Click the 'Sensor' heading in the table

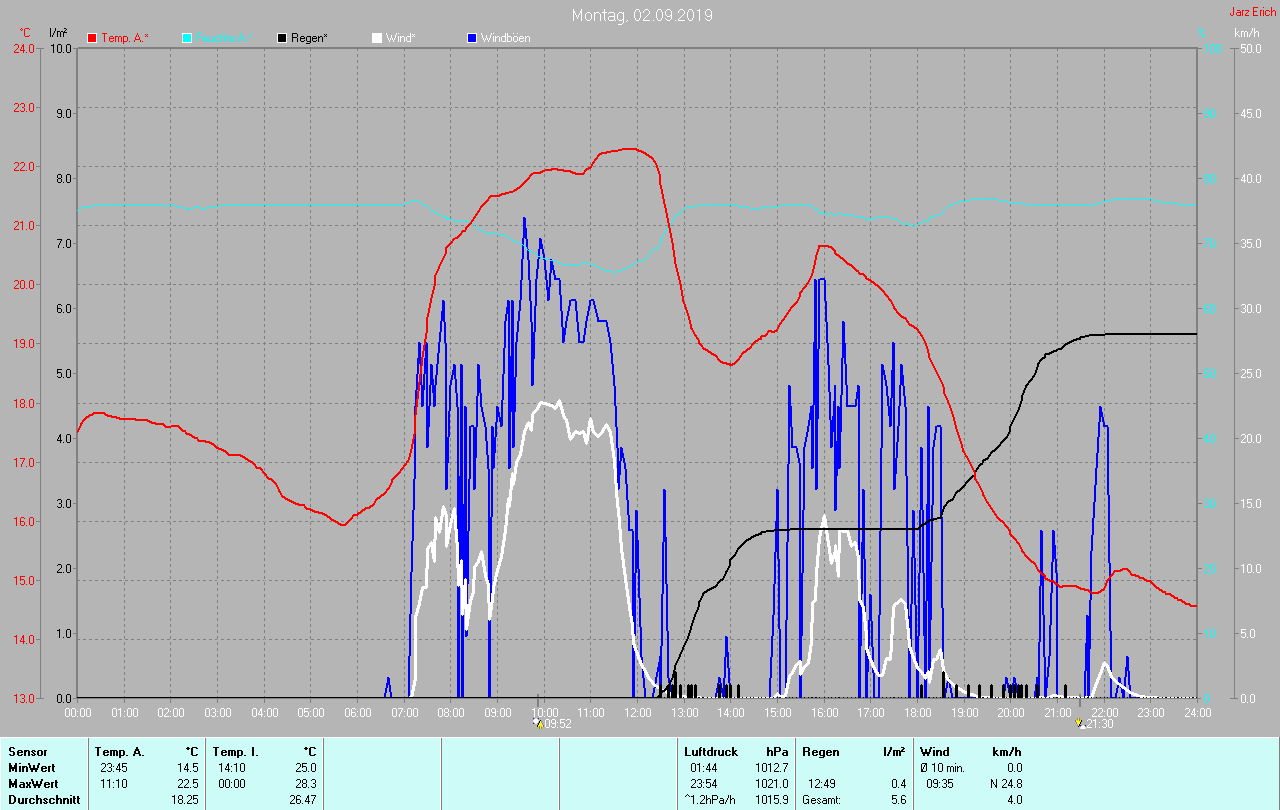28,752
